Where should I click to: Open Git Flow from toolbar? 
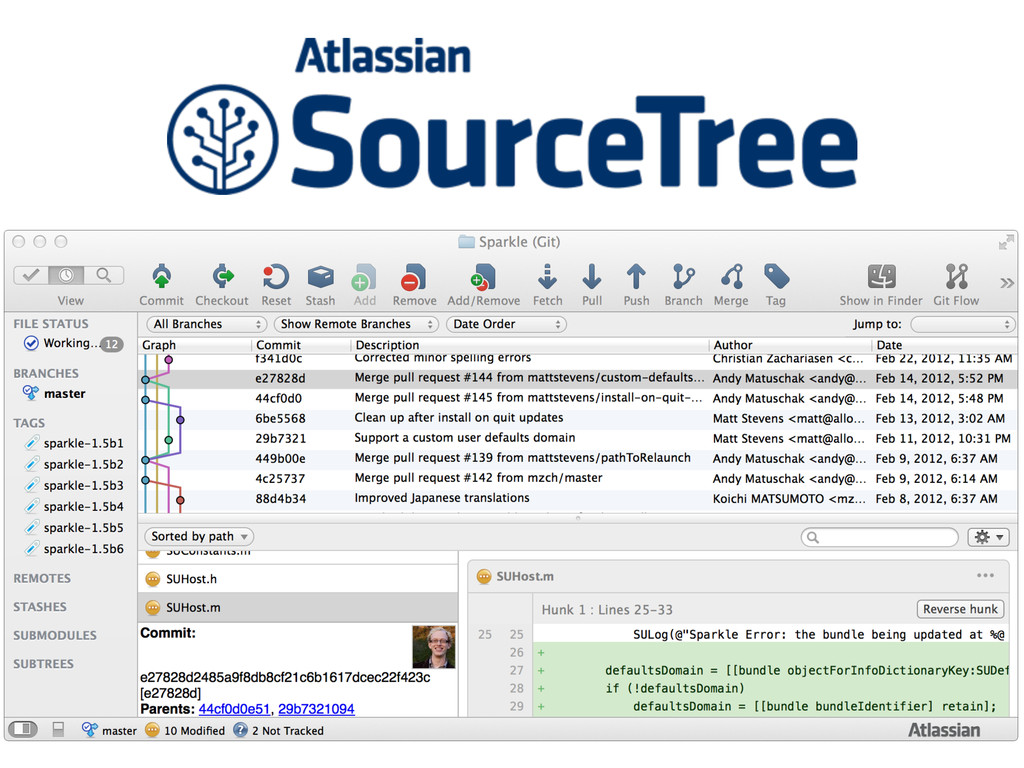click(956, 278)
